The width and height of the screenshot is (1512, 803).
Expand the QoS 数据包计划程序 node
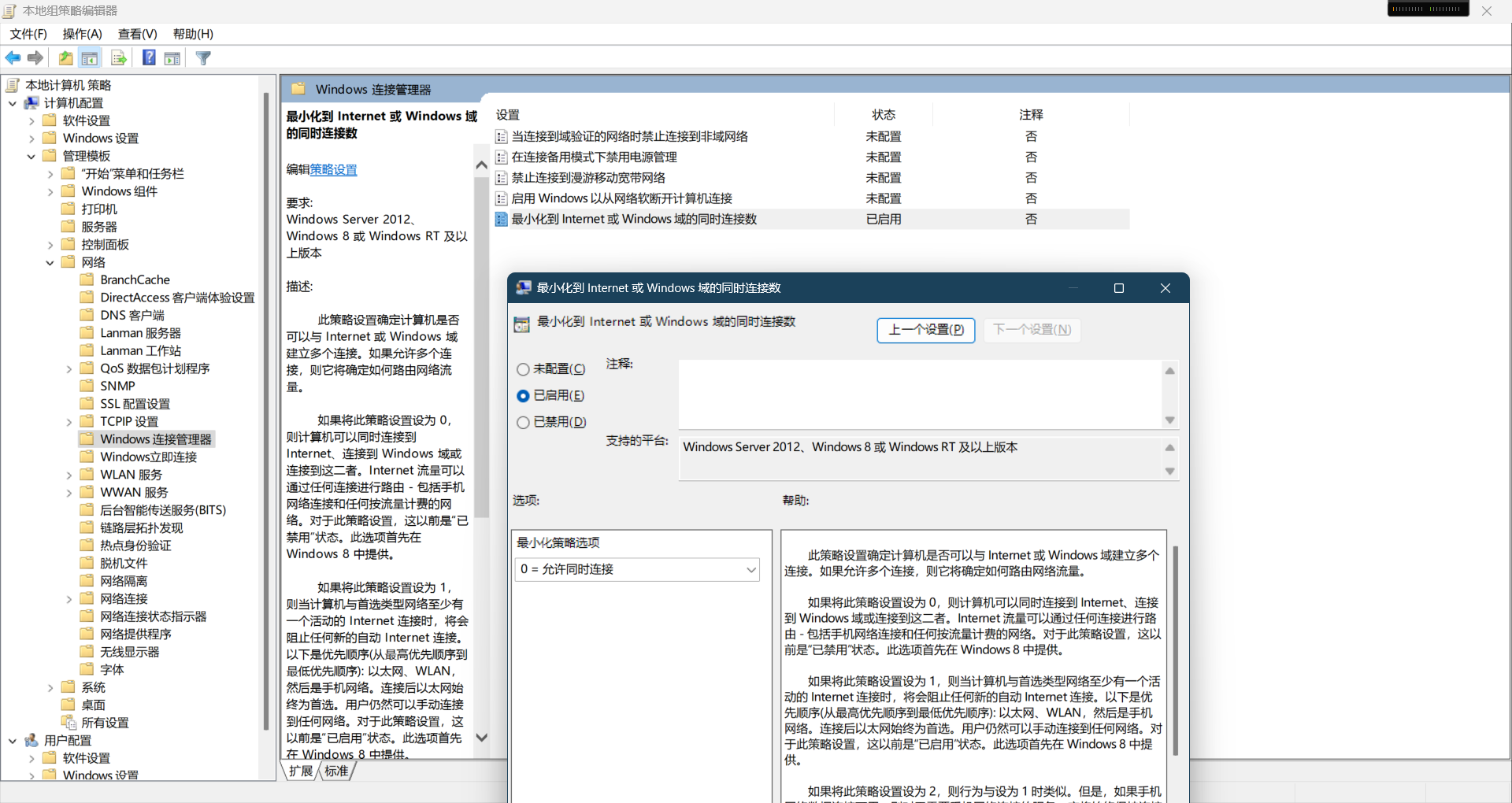[x=69, y=368]
